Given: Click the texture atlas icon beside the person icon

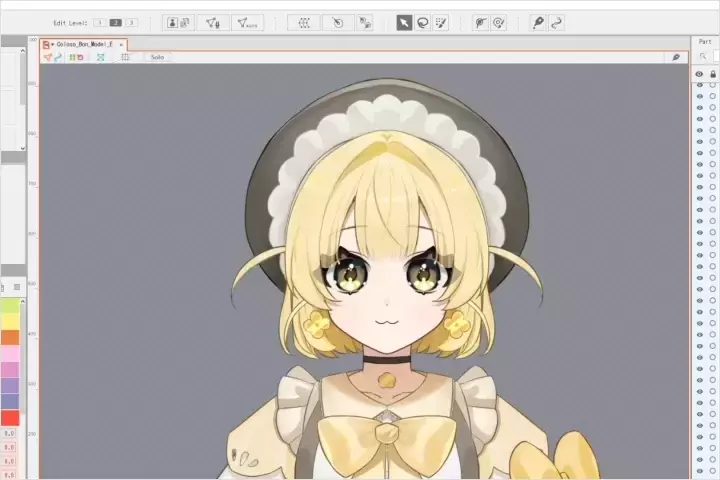Looking at the screenshot, I should click(x=185, y=23).
